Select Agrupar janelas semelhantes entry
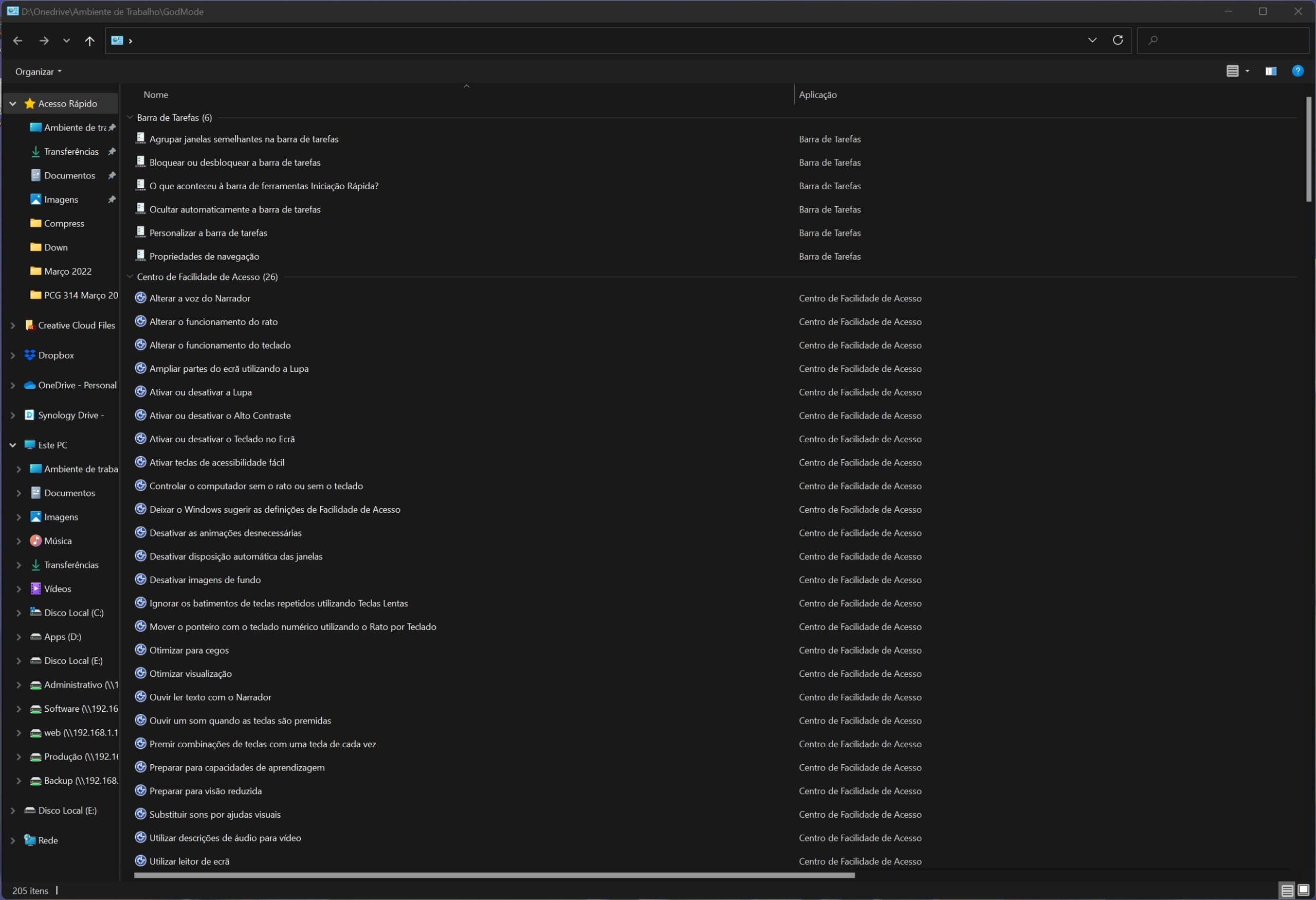This screenshot has width=1316, height=900. click(244, 139)
